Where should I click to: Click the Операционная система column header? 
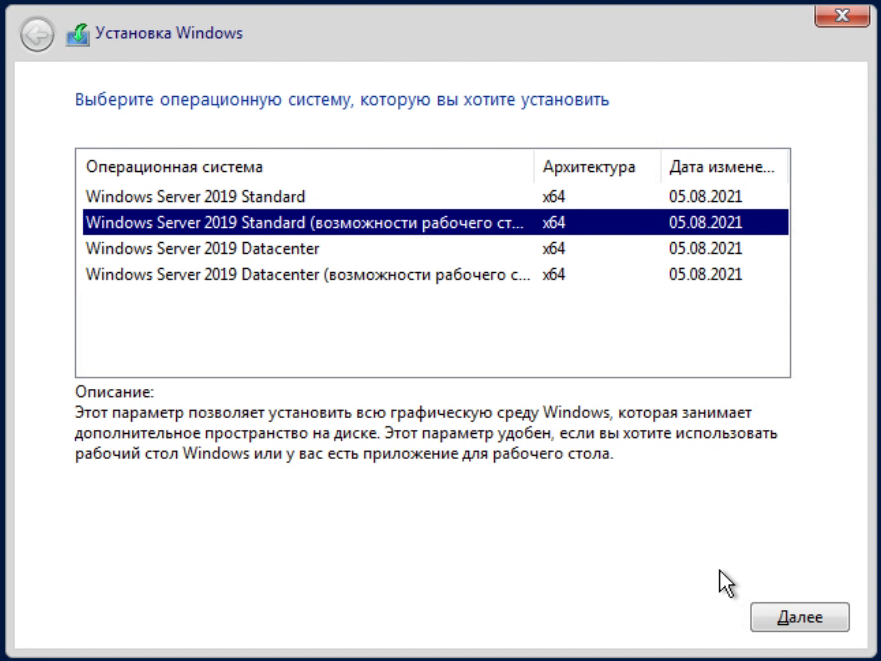tap(305, 167)
